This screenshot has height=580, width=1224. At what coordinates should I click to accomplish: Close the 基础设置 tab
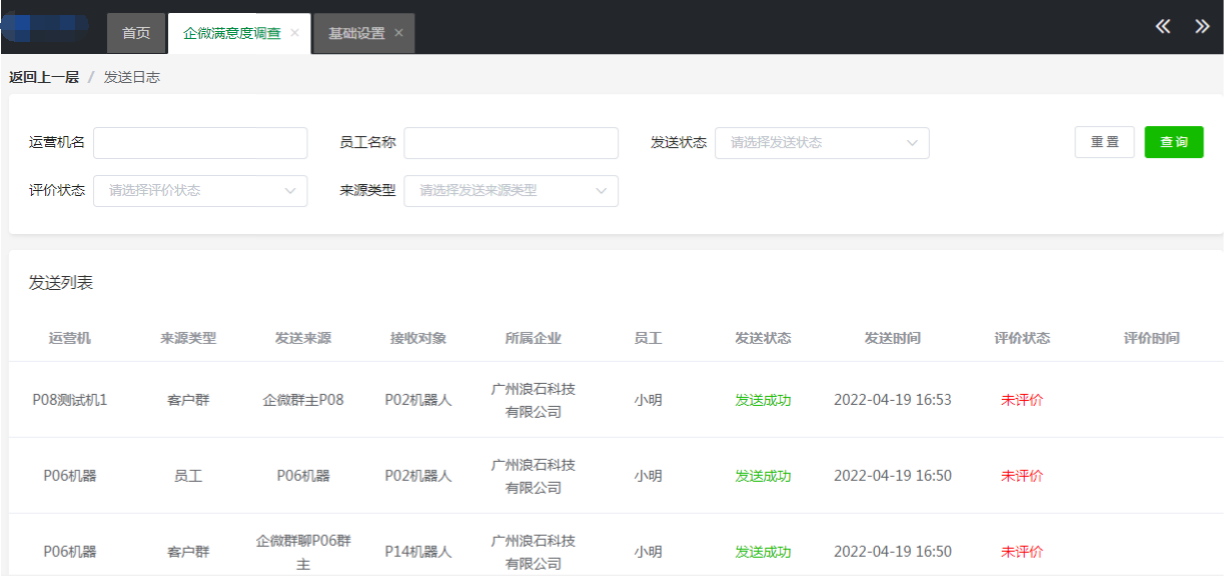398,33
